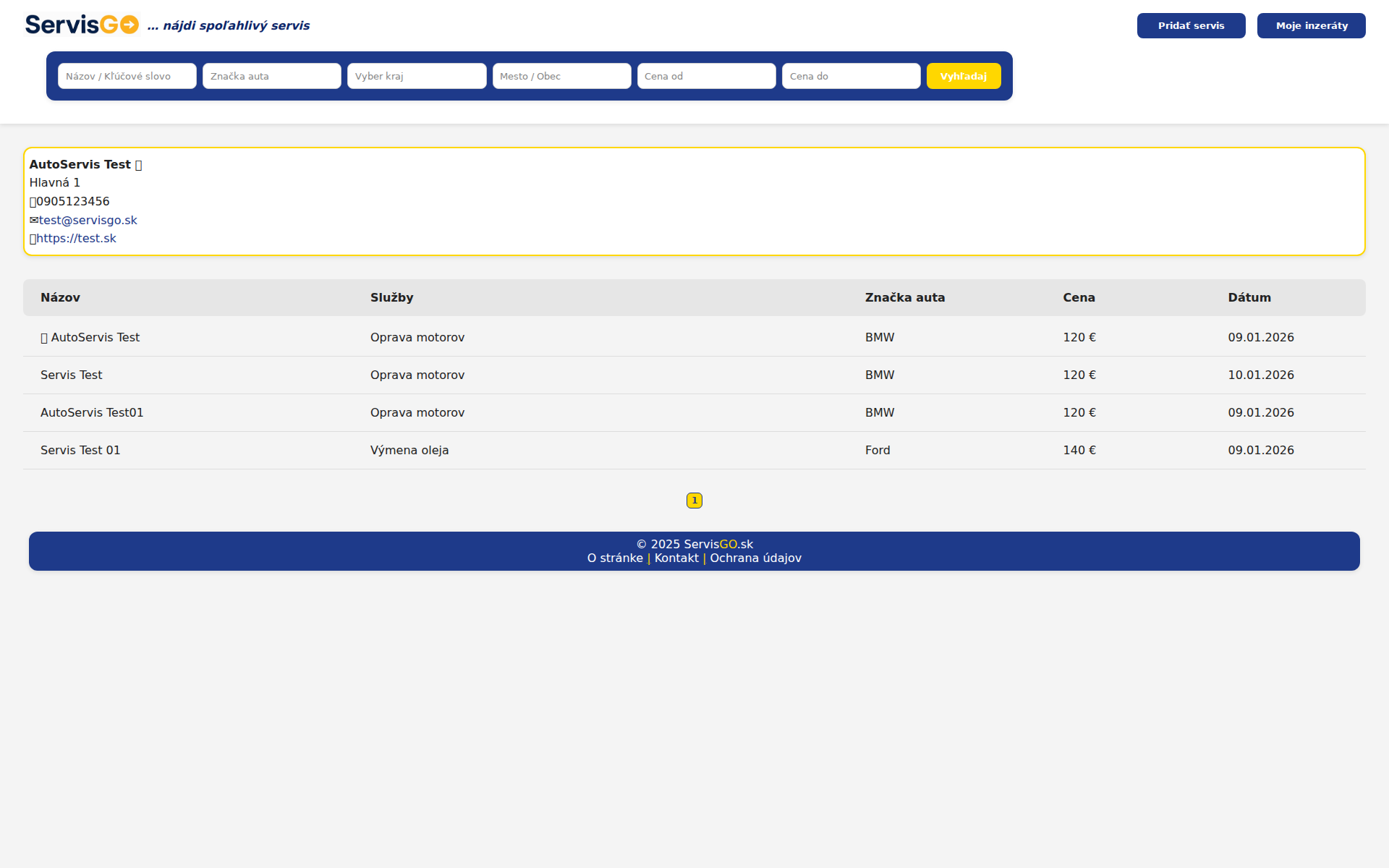
Task: Visit the https://test.sk link
Action: point(76,238)
